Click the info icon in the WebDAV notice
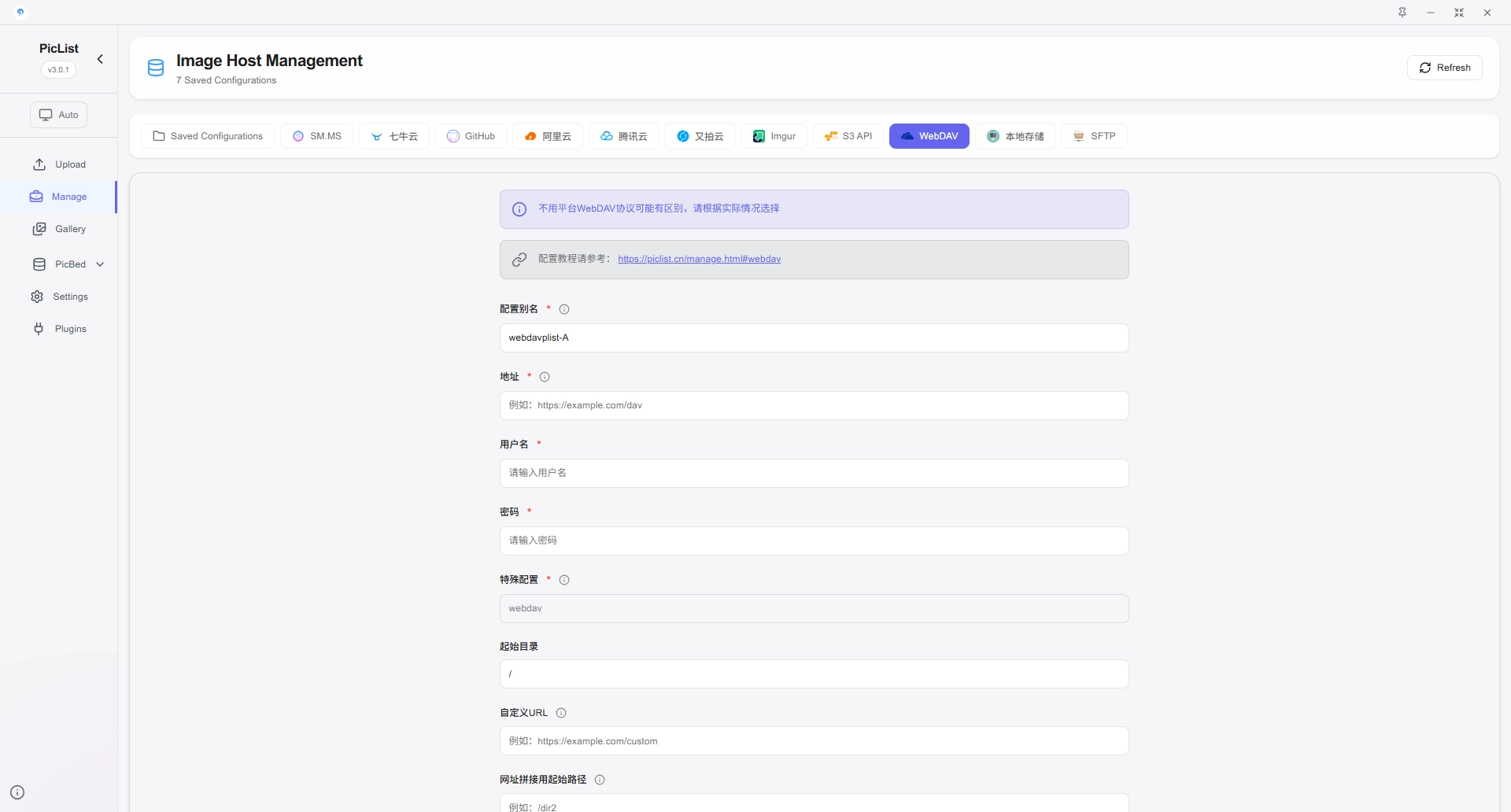The width and height of the screenshot is (1511, 812). (519, 209)
